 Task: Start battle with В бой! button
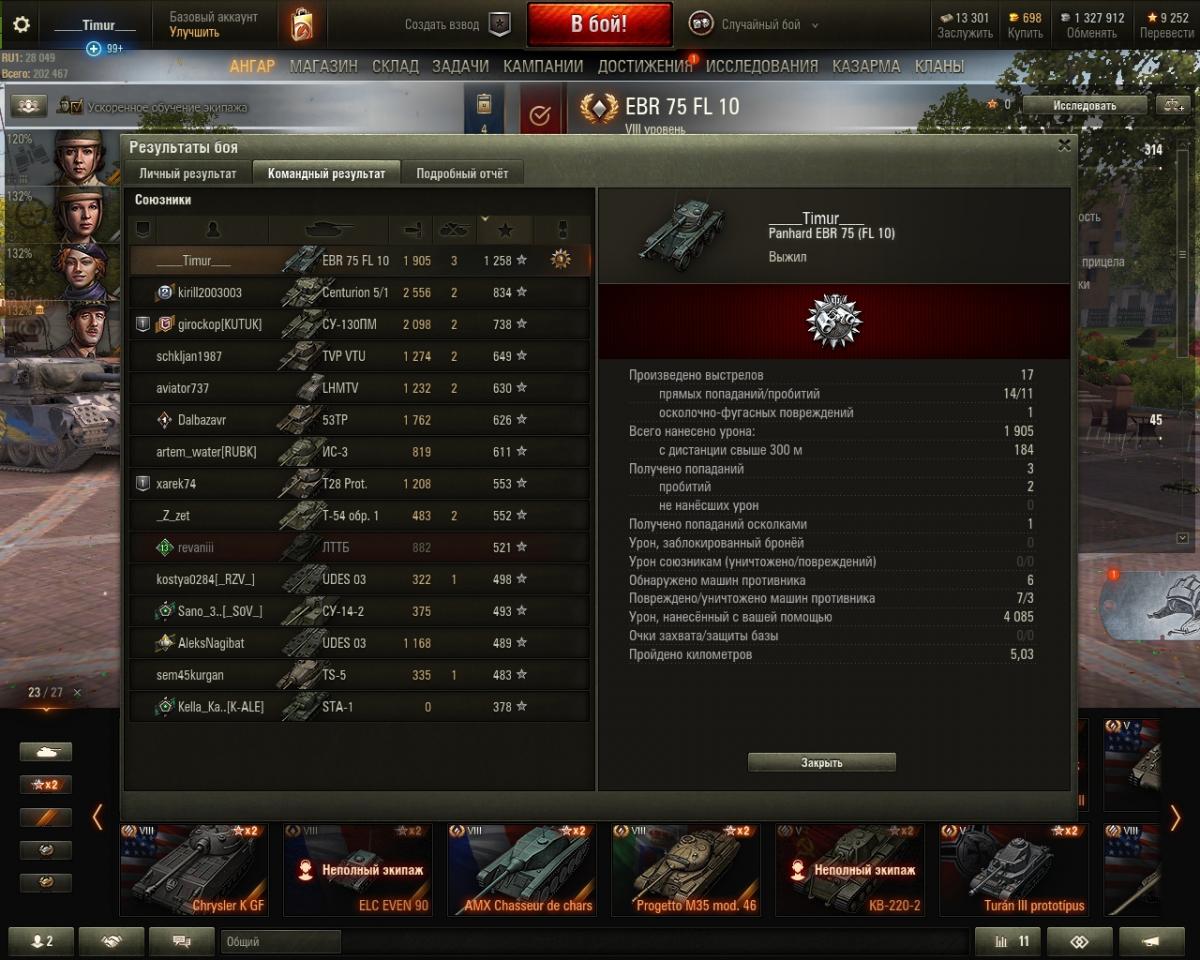pyautogui.click(x=599, y=25)
